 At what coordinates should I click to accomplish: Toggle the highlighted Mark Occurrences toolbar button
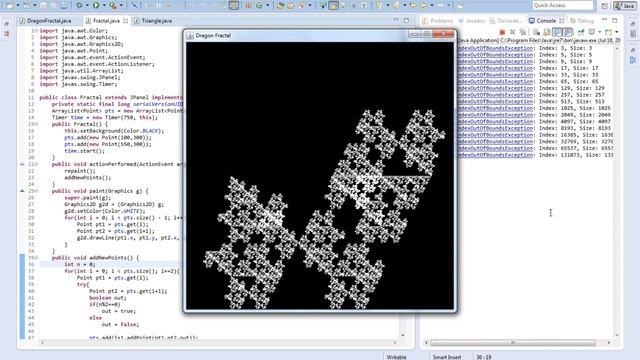pos(333,5)
